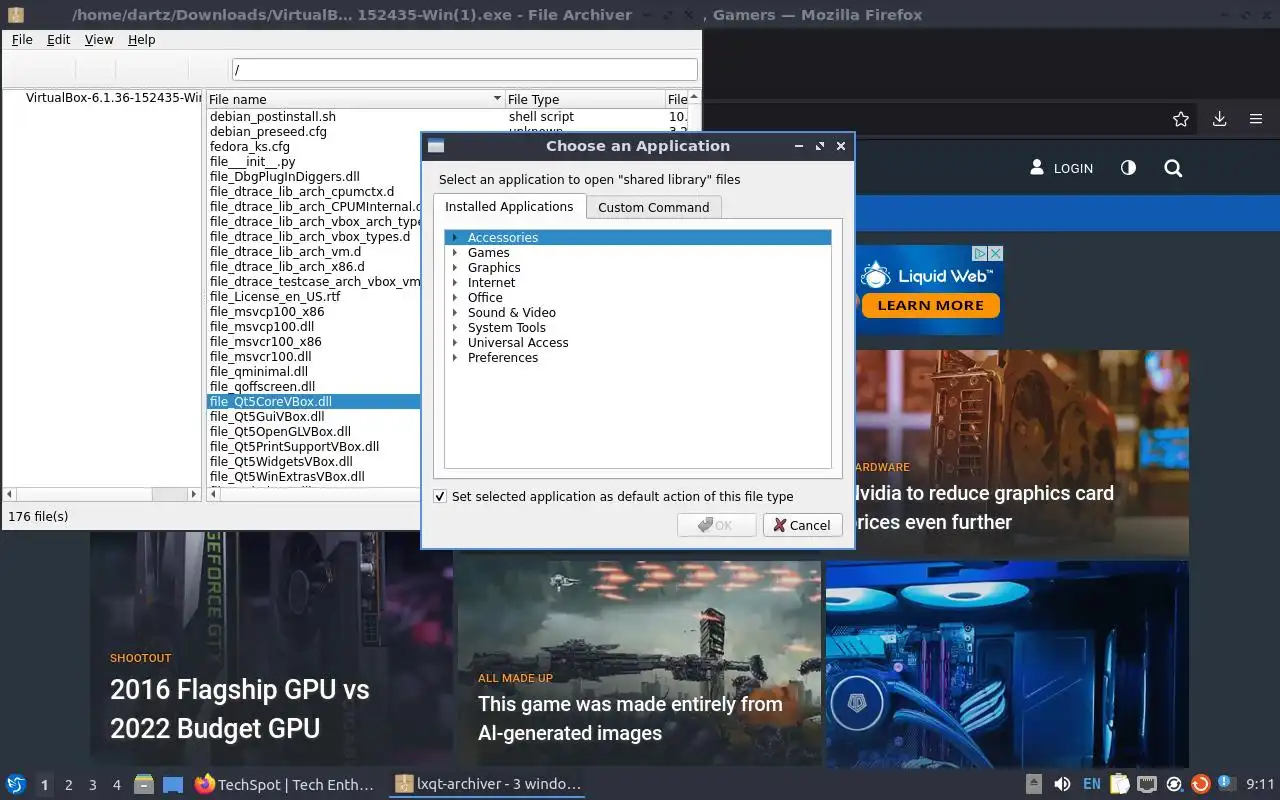Open the Firefox downloads panel
Screen dimensions: 1280x800
[x=1219, y=119]
